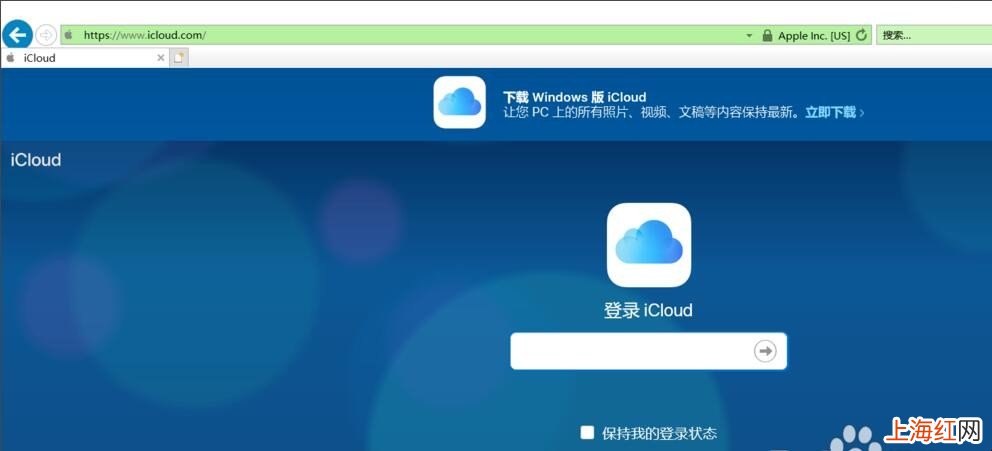The width and height of the screenshot is (992, 451).
Task: View the Apple Inc. [US] certificate label
Action: [814, 36]
